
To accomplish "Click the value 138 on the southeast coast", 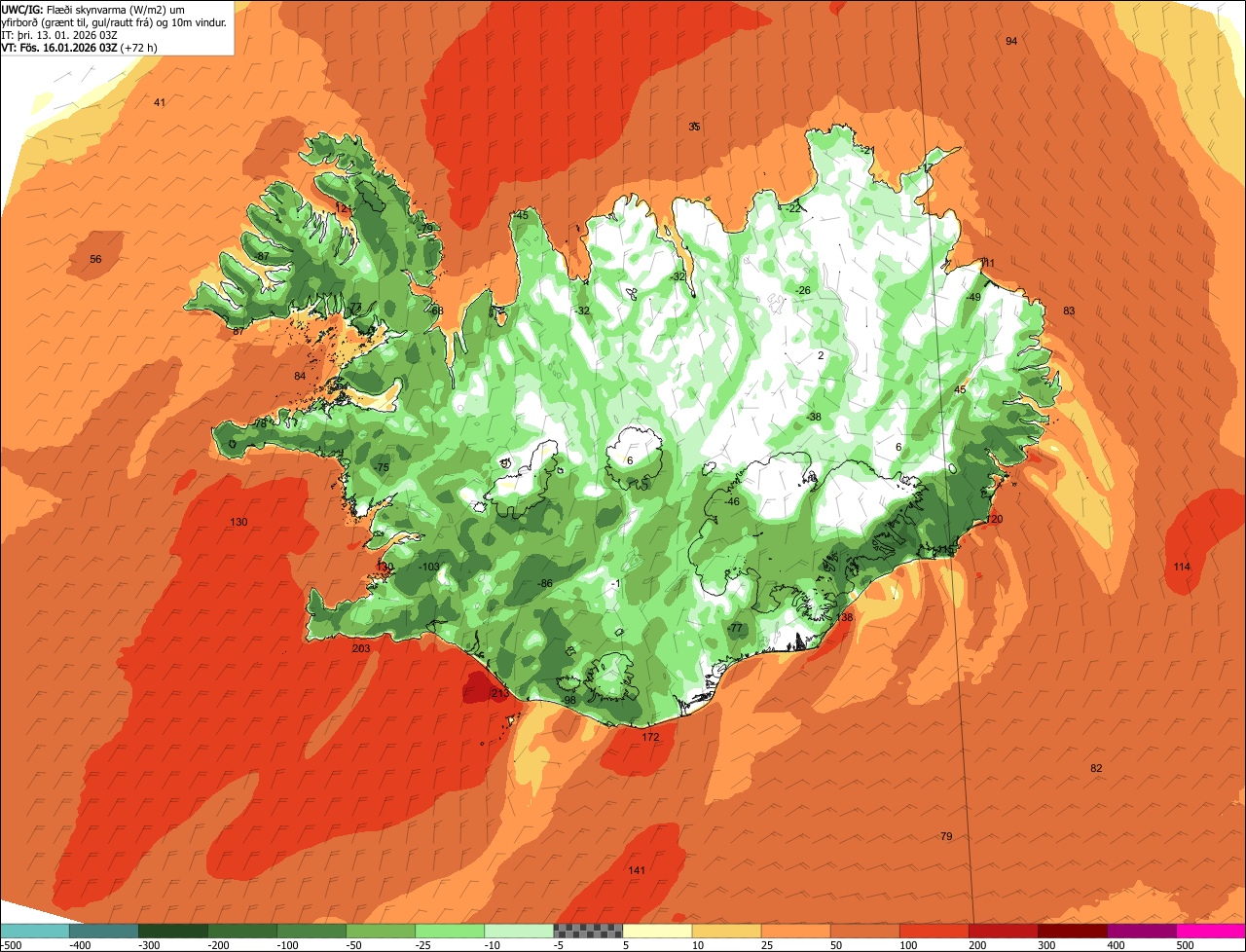I will tap(844, 617).
